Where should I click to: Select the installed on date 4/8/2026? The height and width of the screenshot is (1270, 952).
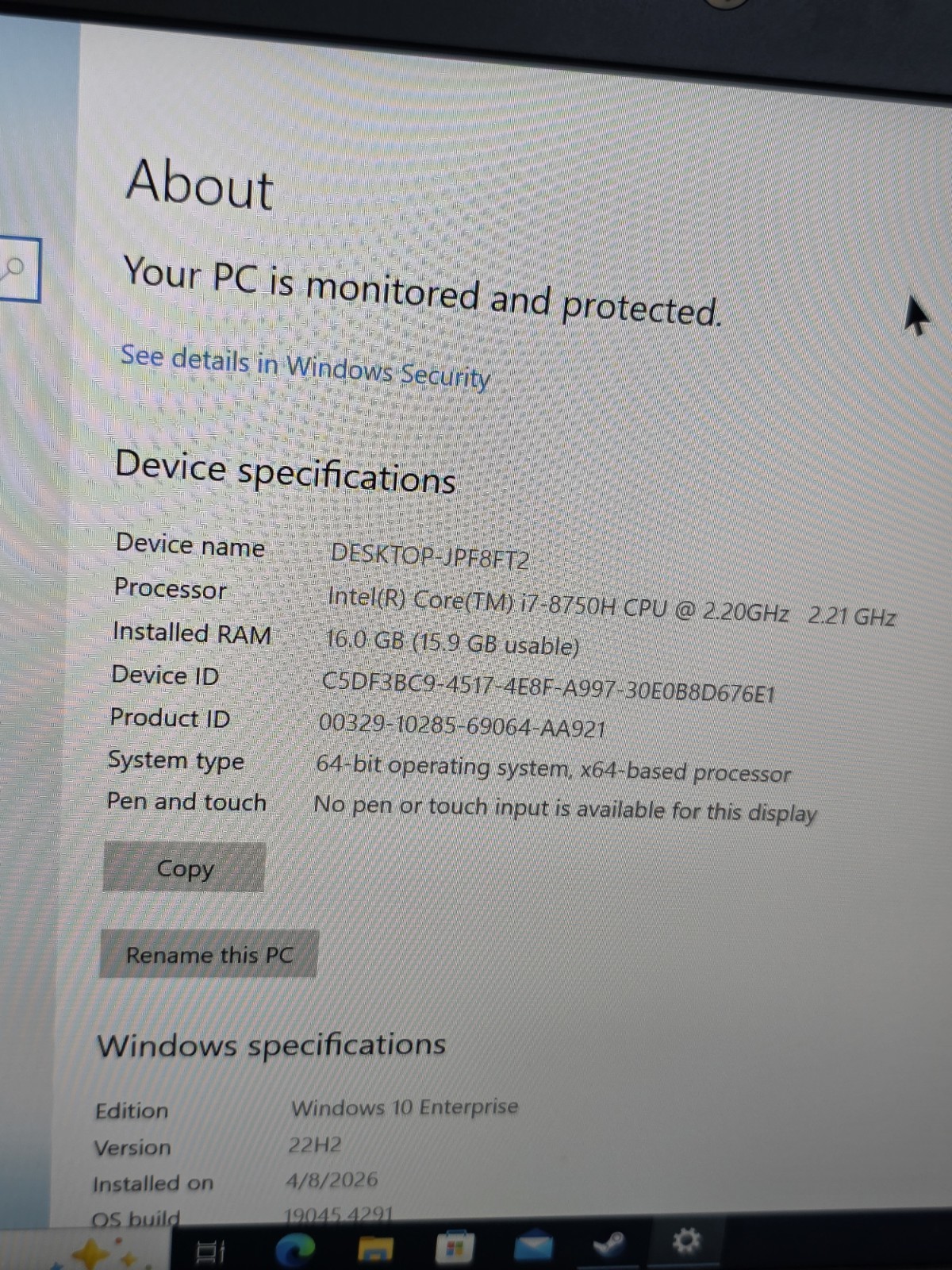click(x=332, y=1180)
